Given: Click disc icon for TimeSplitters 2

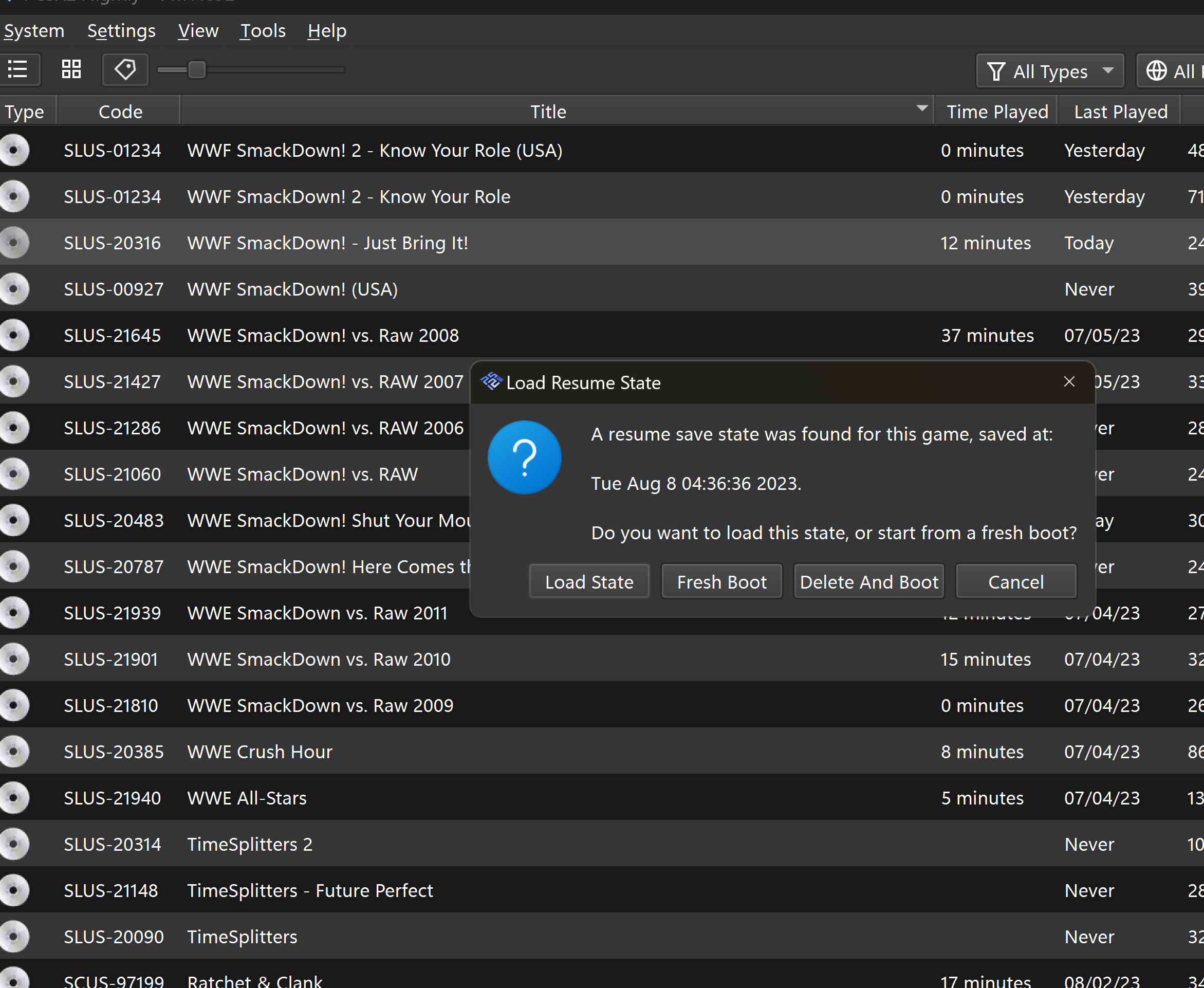Looking at the screenshot, I should tap(14, 844).
